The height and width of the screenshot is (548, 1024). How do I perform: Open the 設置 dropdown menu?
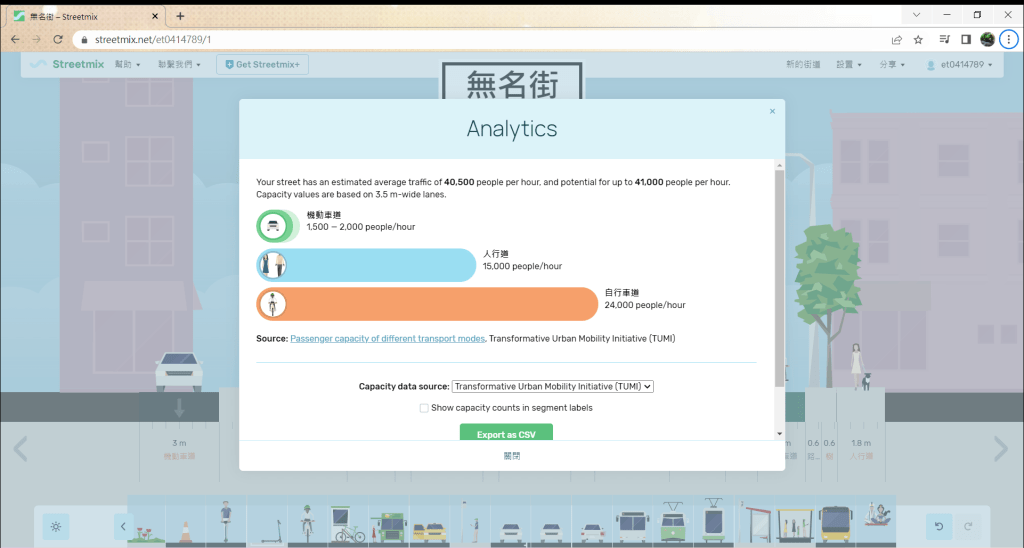click(x=848, y=65)
